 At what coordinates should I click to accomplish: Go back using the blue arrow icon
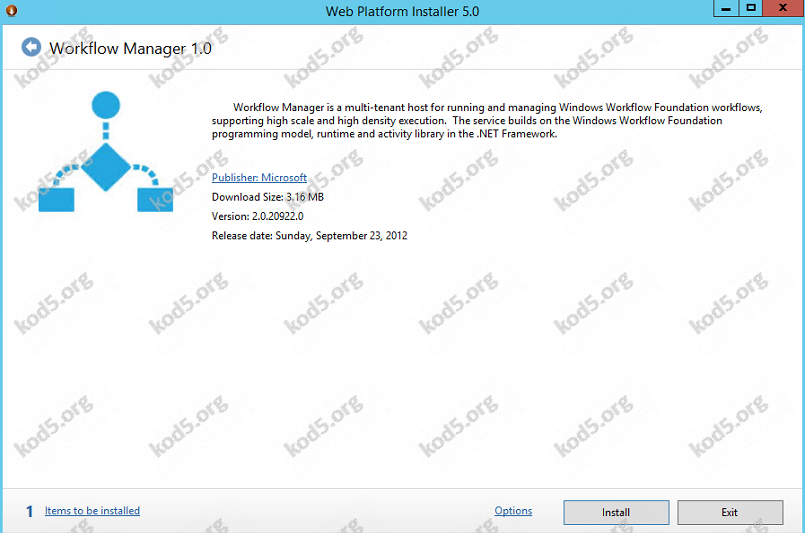pos(31,47)
